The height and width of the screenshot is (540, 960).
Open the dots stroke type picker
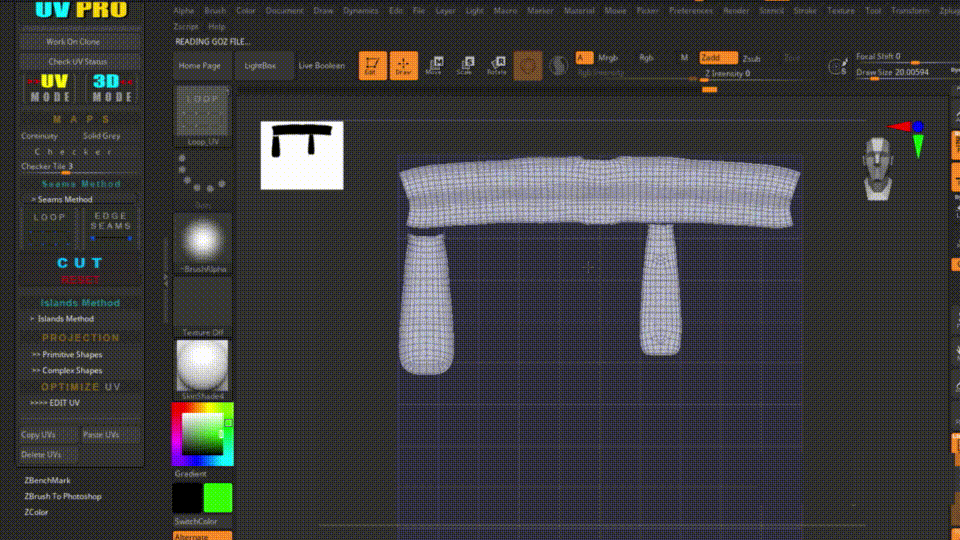pos(202,179)
